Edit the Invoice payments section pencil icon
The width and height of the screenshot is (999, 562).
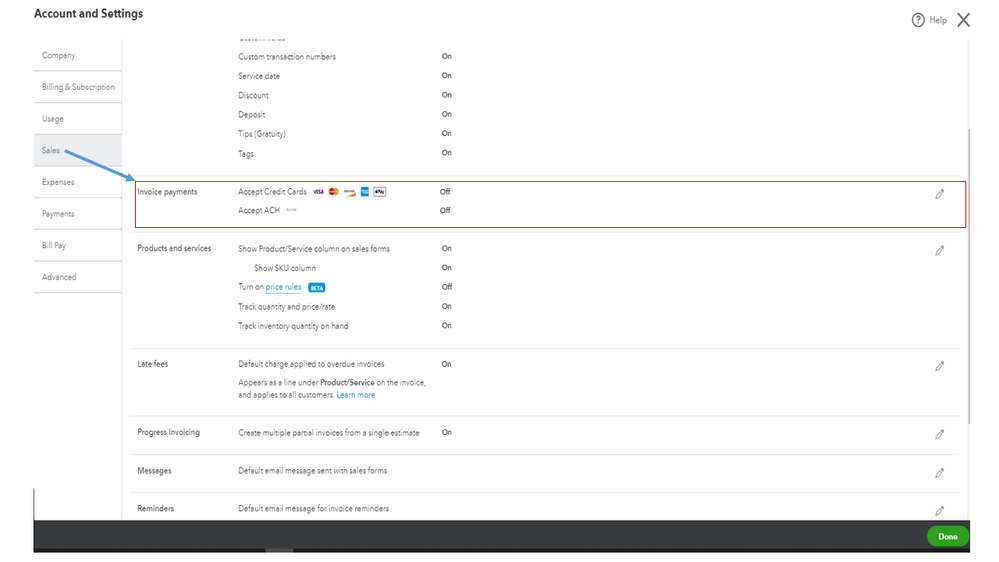(939, 194)
